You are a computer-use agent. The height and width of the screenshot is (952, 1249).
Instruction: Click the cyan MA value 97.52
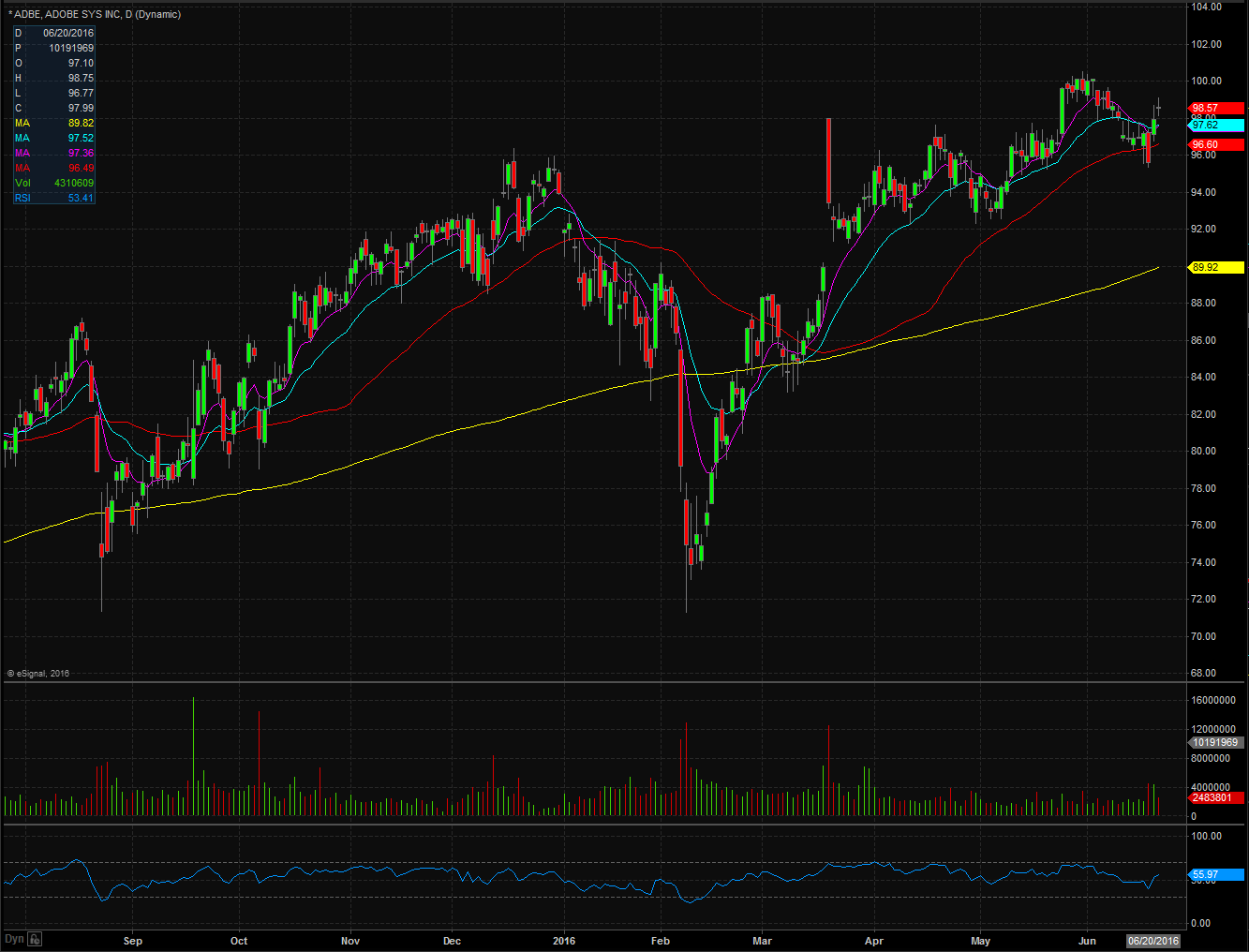coord(81,138)
